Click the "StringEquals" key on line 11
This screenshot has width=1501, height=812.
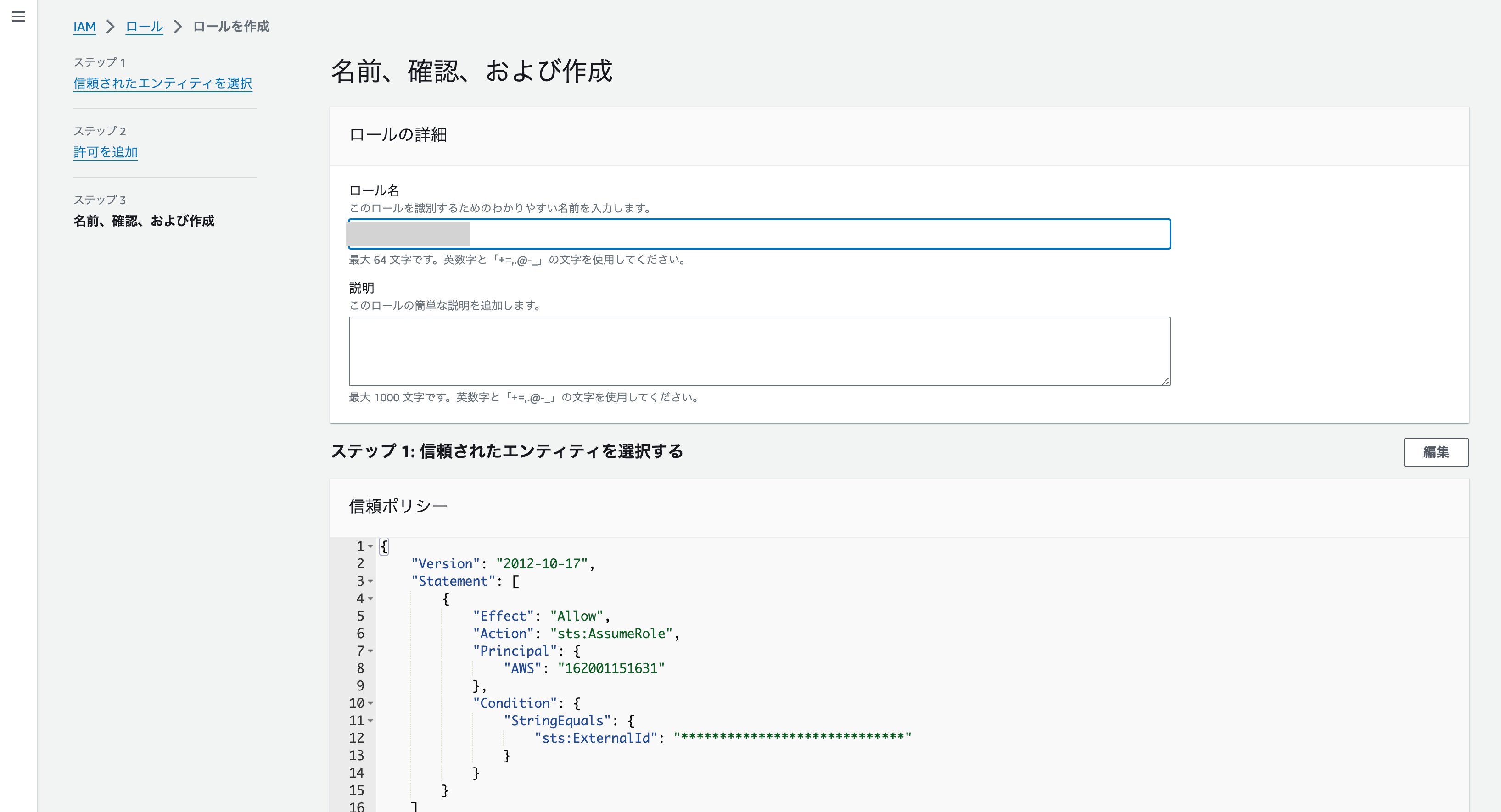558,721
